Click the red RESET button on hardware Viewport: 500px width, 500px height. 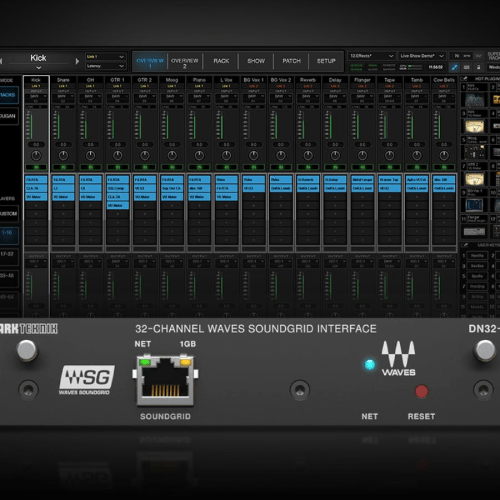[x=421, y=392]
